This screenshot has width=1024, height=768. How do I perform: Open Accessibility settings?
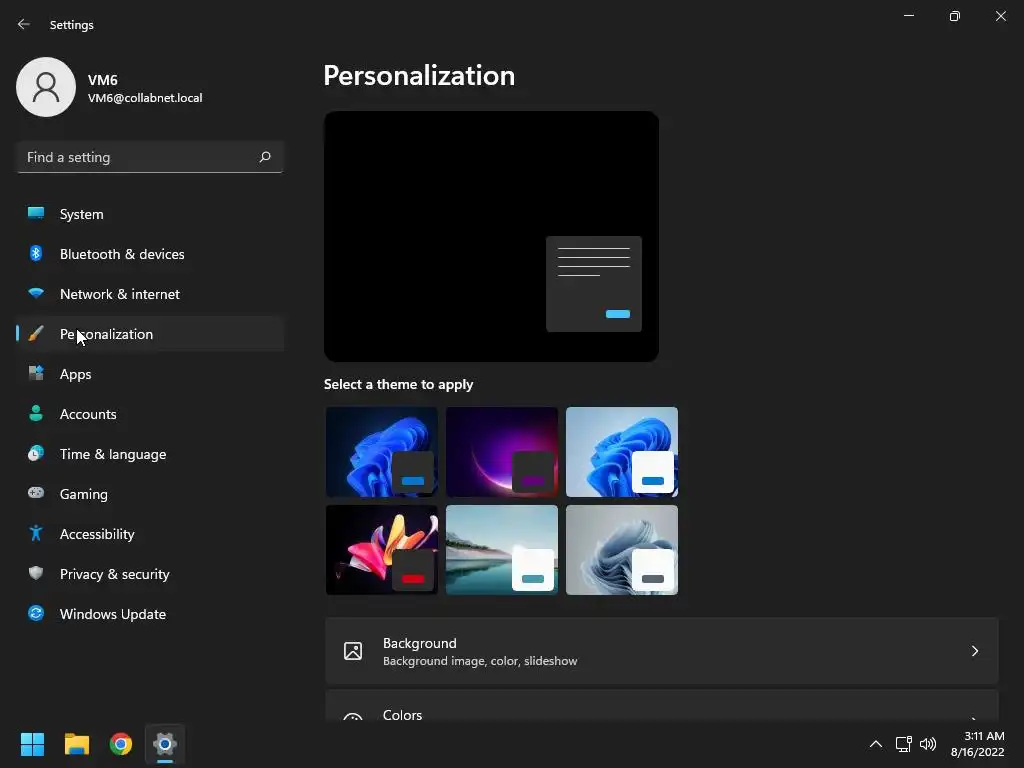pos(150,534)
